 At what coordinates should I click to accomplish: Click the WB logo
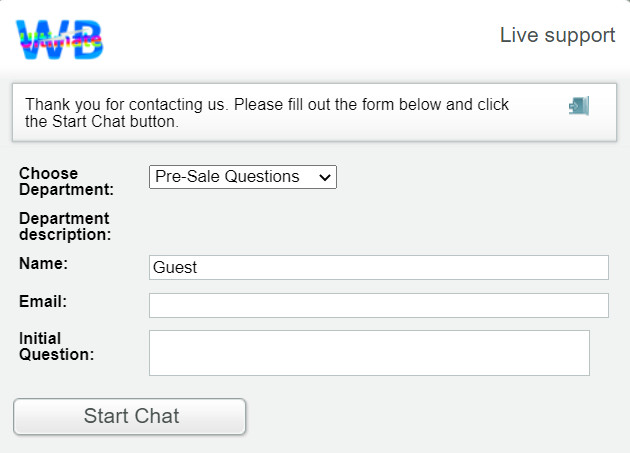(x=60, y=39)
